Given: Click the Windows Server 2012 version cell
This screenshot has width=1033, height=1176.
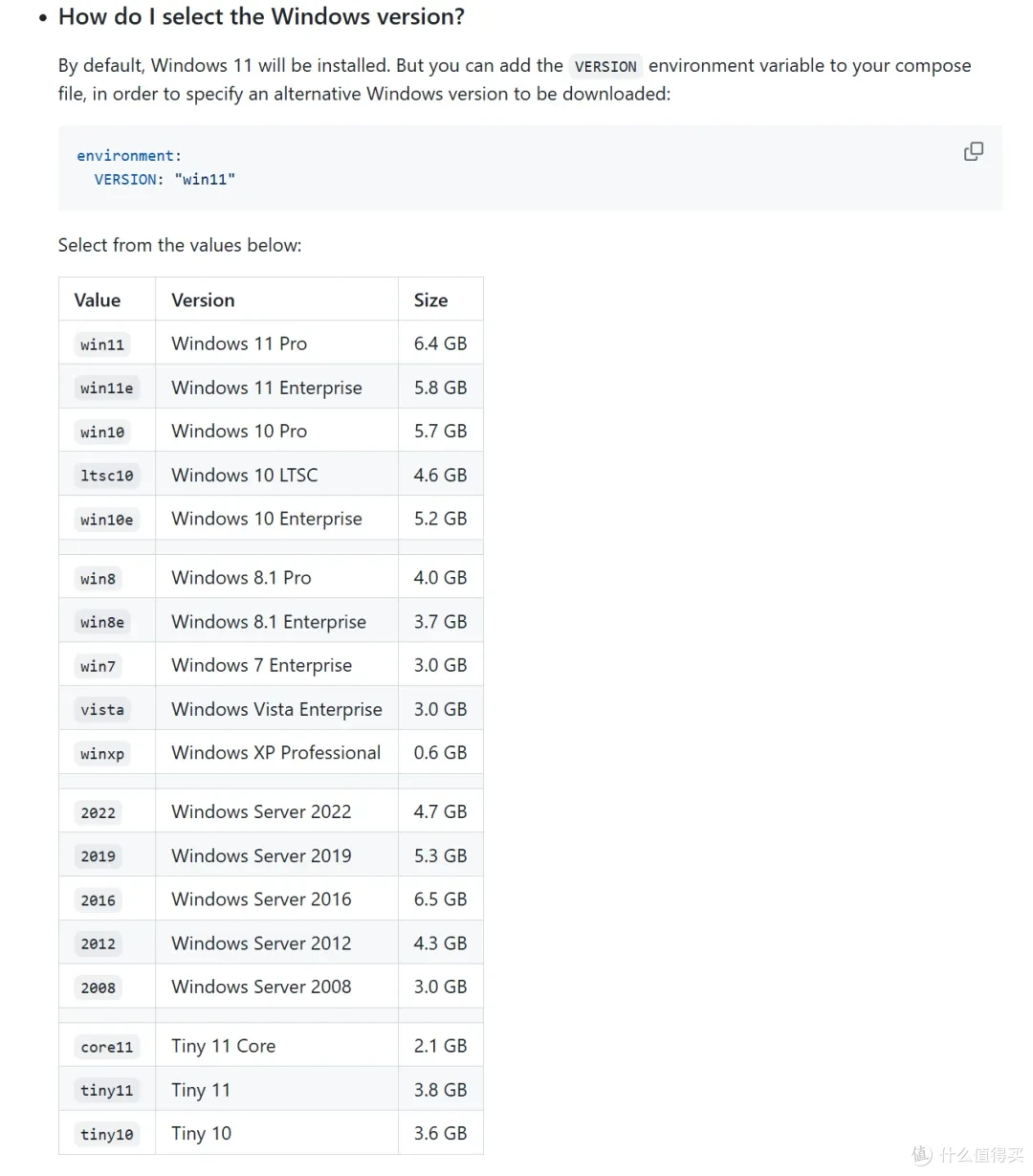Looking at the screenshot, I should [x=276, y=943].
